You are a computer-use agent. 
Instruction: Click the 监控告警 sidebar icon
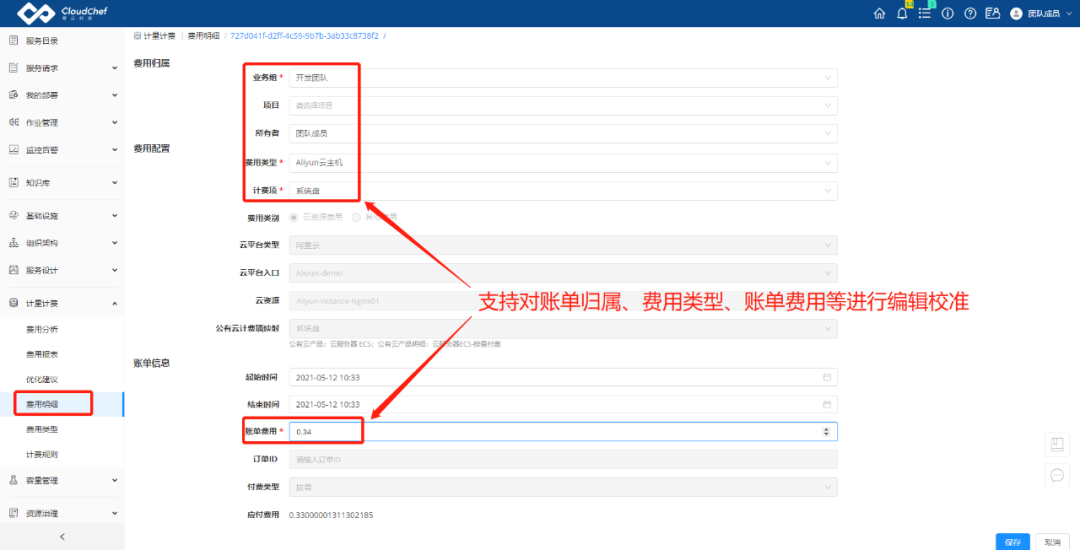click(13, 149)
